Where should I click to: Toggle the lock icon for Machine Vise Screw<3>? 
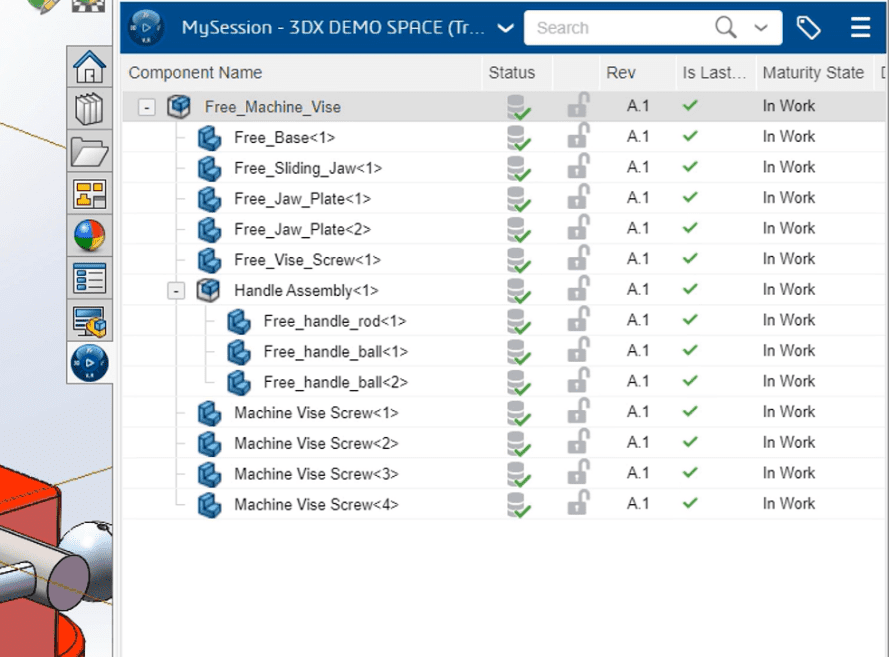click(578, 473)
